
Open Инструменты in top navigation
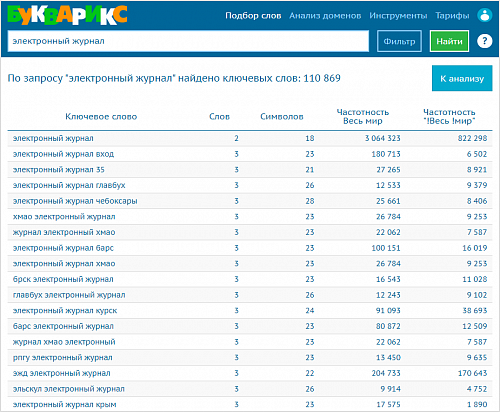[x=398, y=16]
